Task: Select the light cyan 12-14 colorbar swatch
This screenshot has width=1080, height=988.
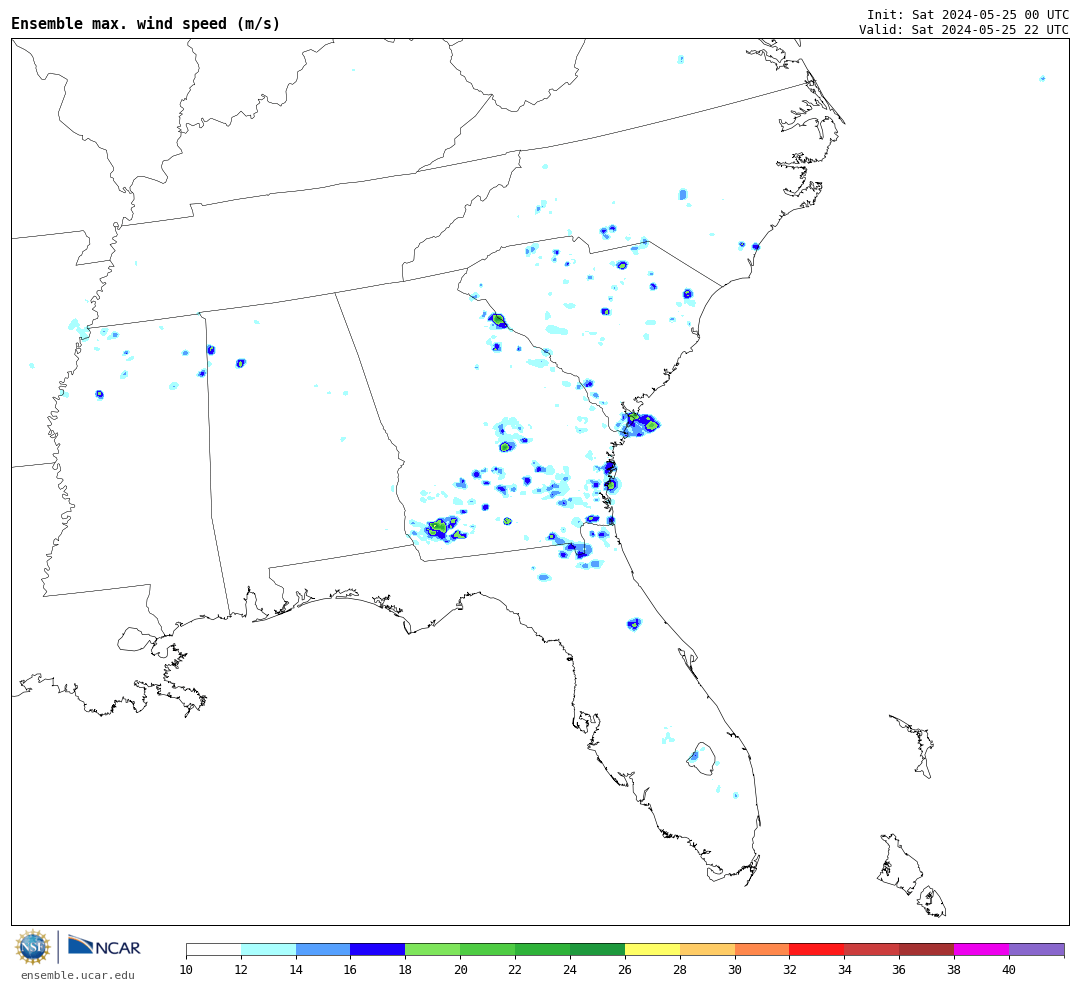Action: [x=269, y=949]
